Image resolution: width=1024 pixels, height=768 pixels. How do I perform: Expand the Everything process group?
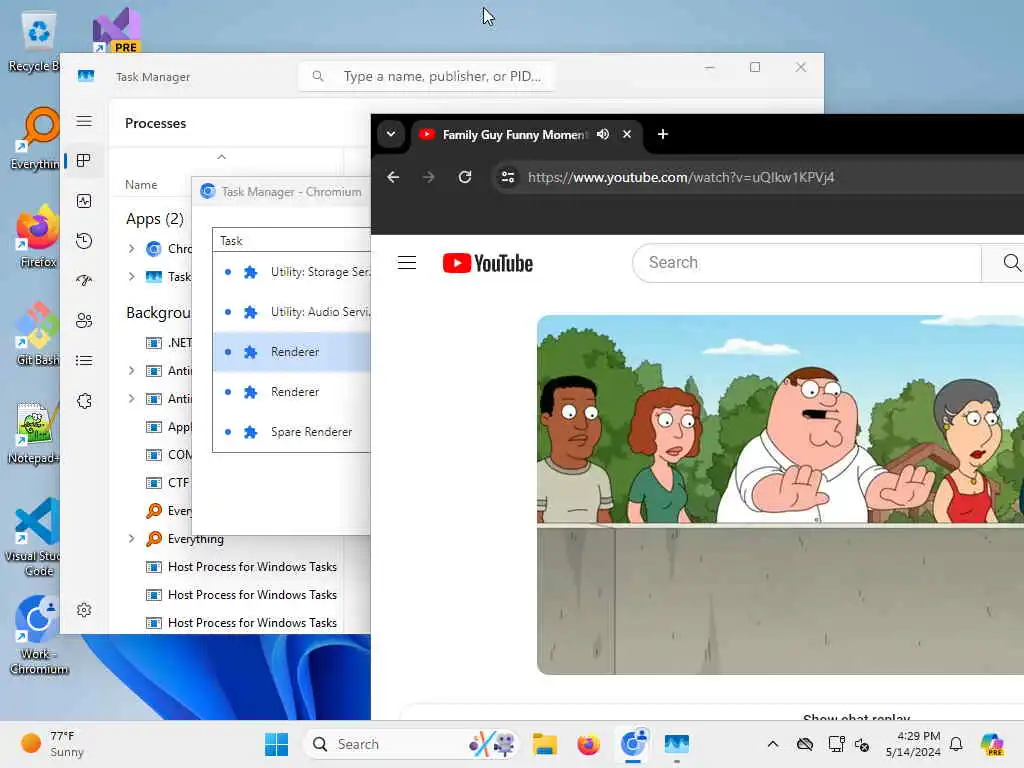click(x=131, y=539)
